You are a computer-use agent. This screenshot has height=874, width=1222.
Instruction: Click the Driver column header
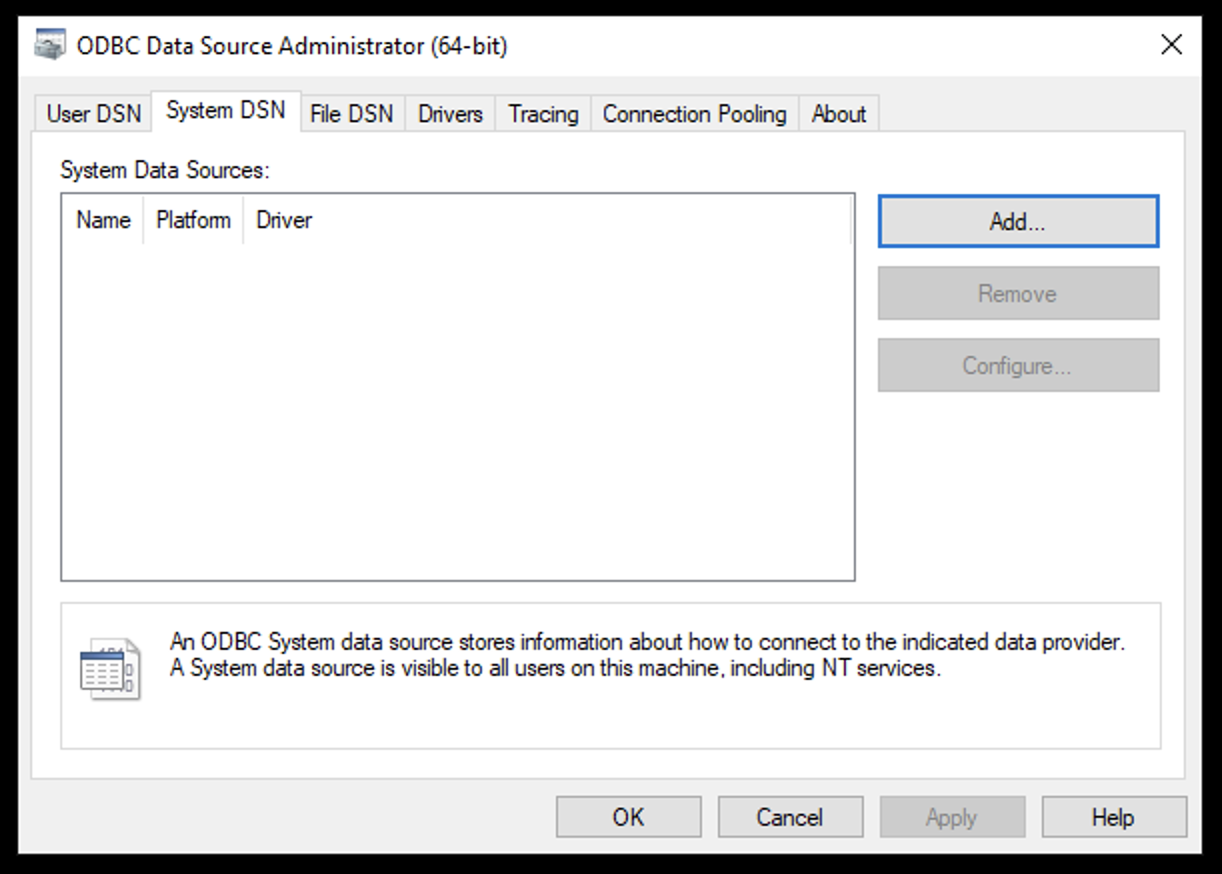point(284,220)
